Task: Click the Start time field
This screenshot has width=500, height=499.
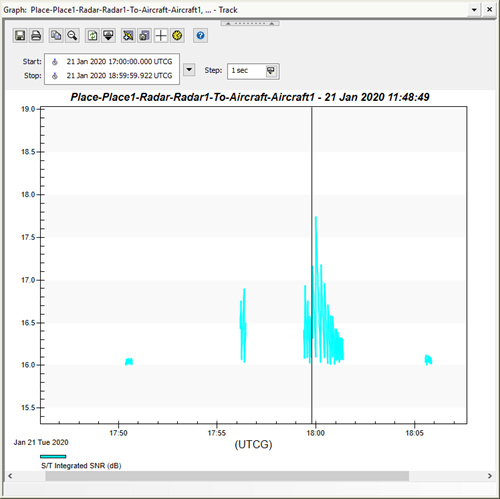Action: coord(112,62)
